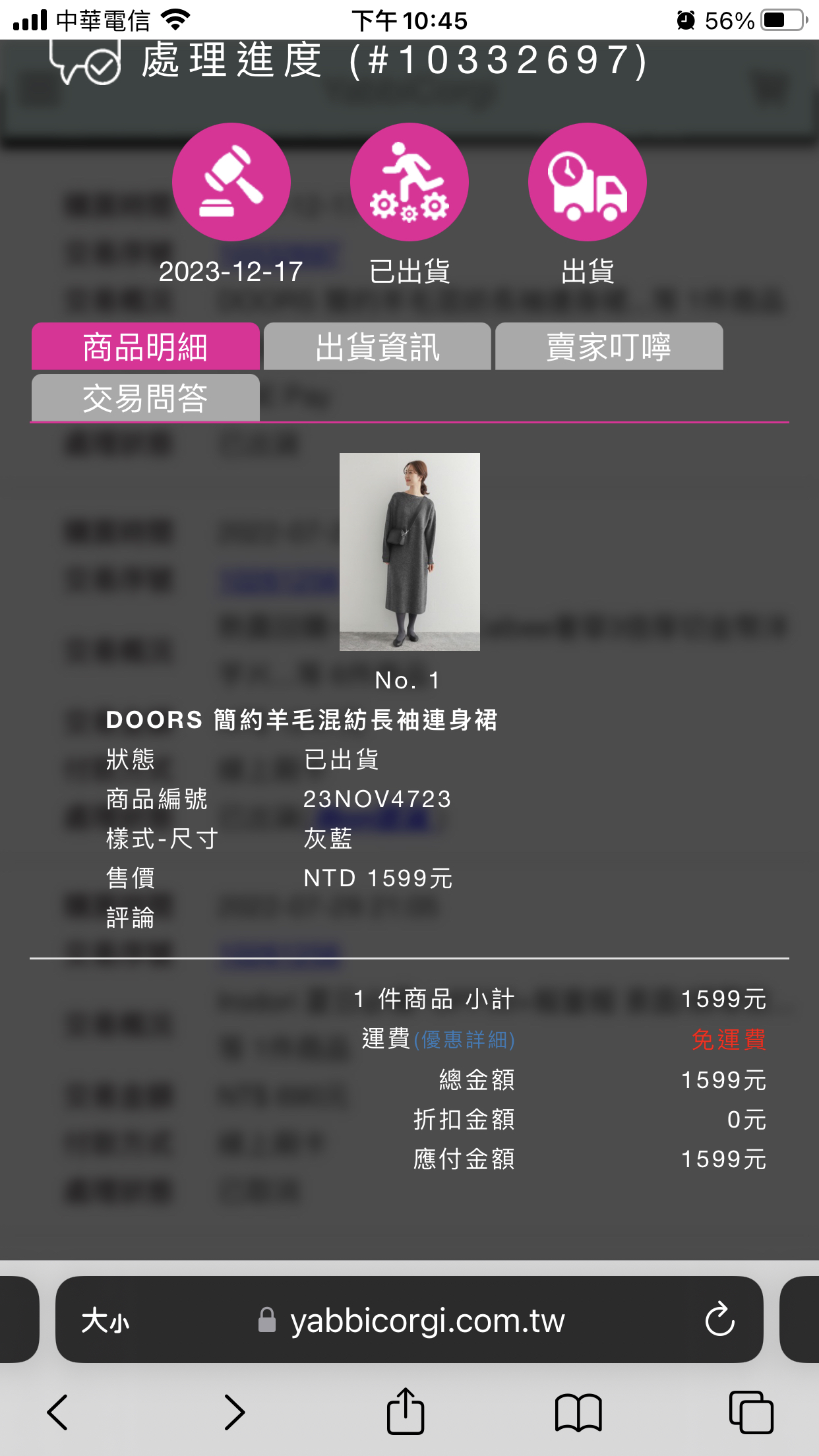This screenshot has height=1456, width=819.
Task: Tap the 免運費 free shipping label
Action: (x=729, y=1040)
